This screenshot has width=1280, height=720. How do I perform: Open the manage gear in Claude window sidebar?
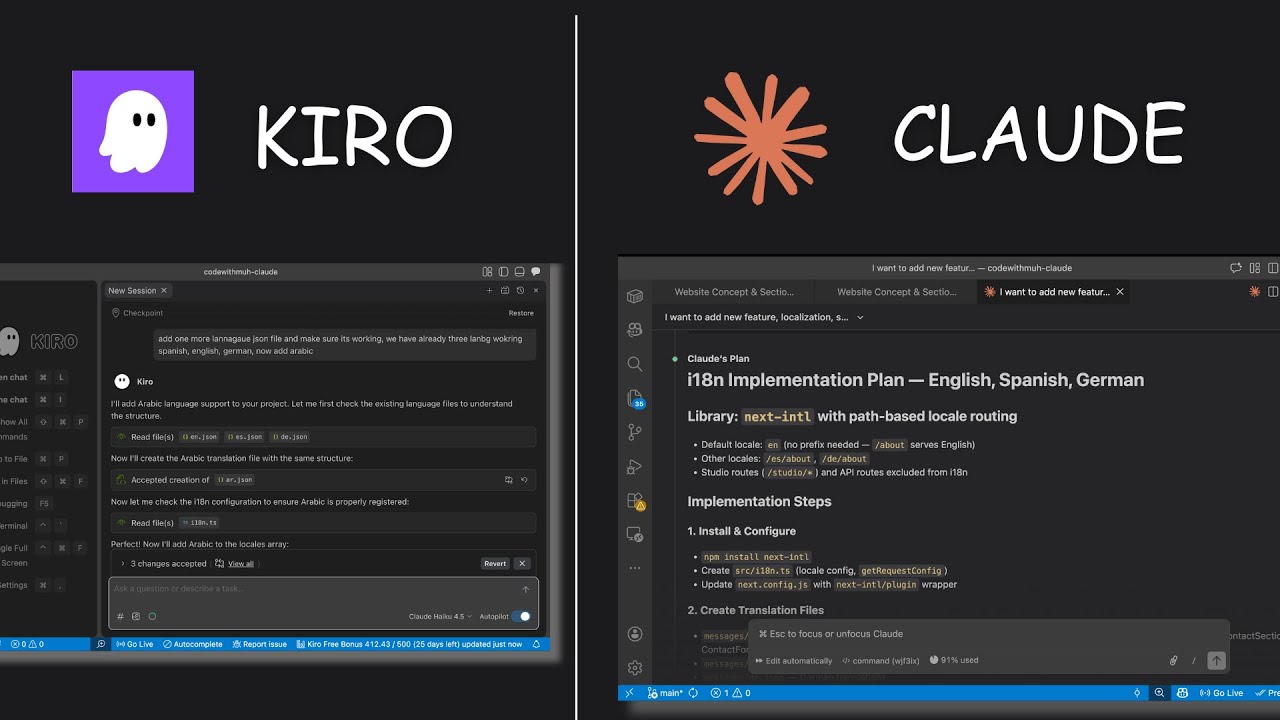coord(635,667)
